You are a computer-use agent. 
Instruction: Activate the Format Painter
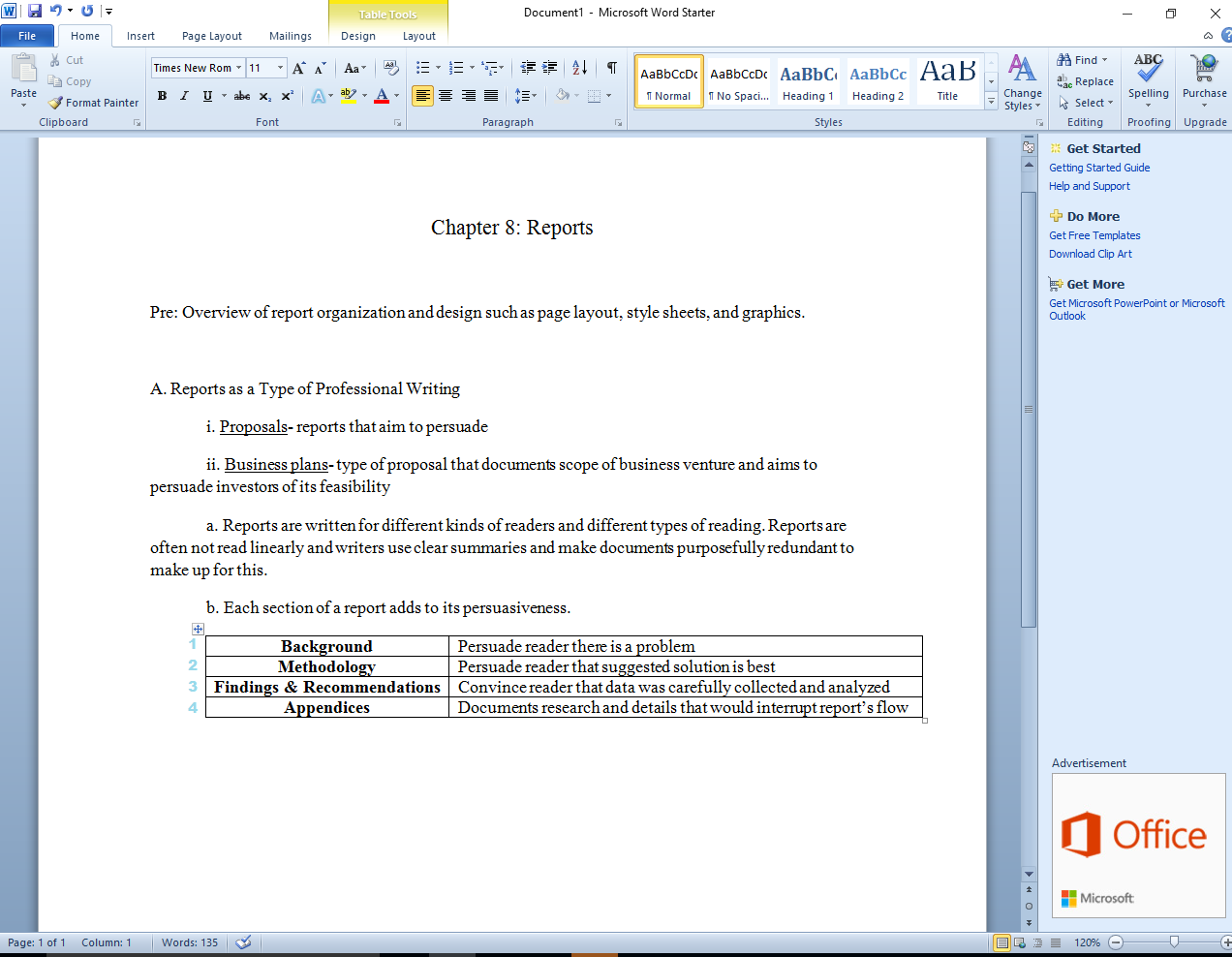[93, 102]
